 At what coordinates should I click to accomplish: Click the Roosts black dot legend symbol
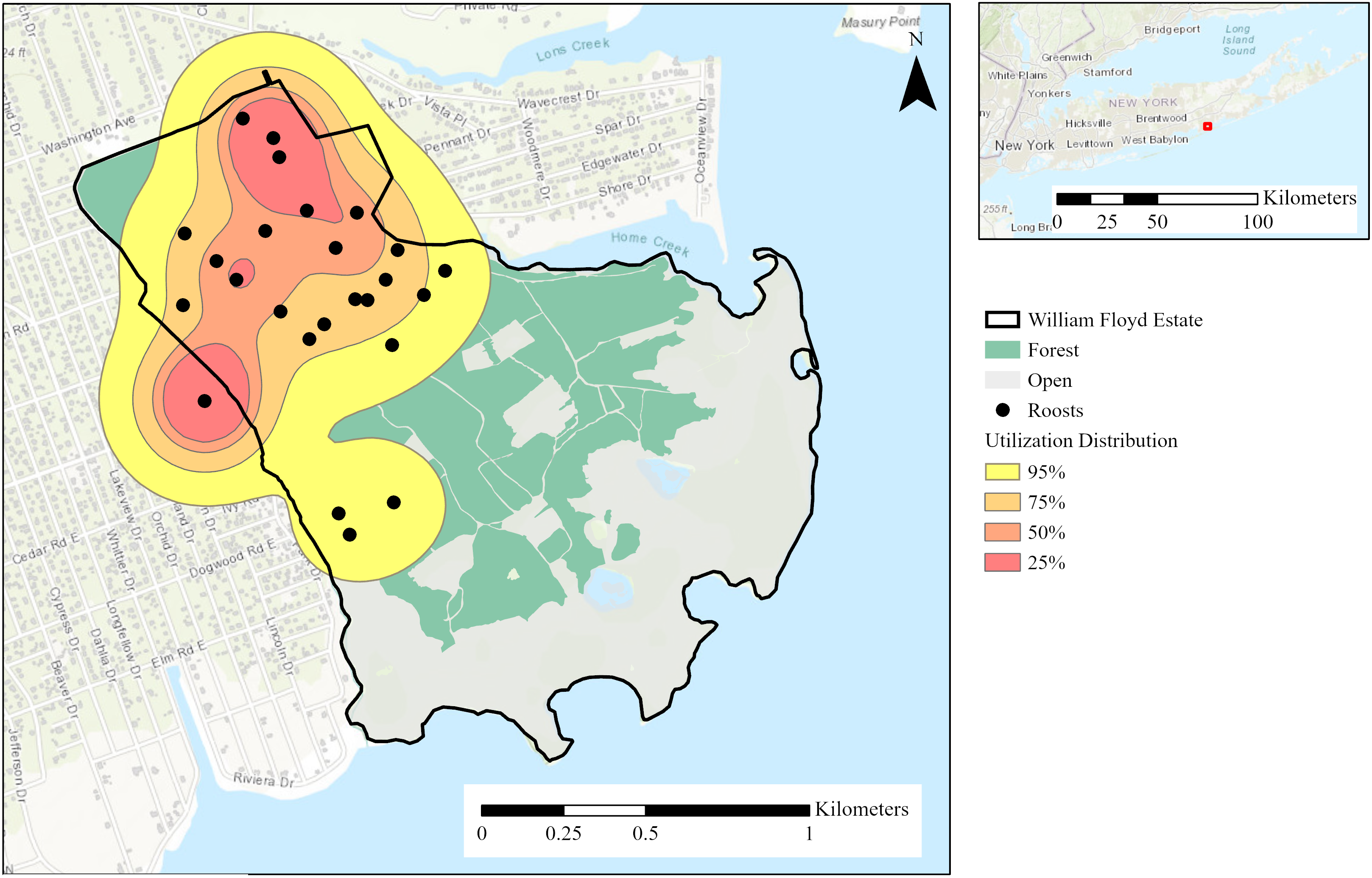1002,410
